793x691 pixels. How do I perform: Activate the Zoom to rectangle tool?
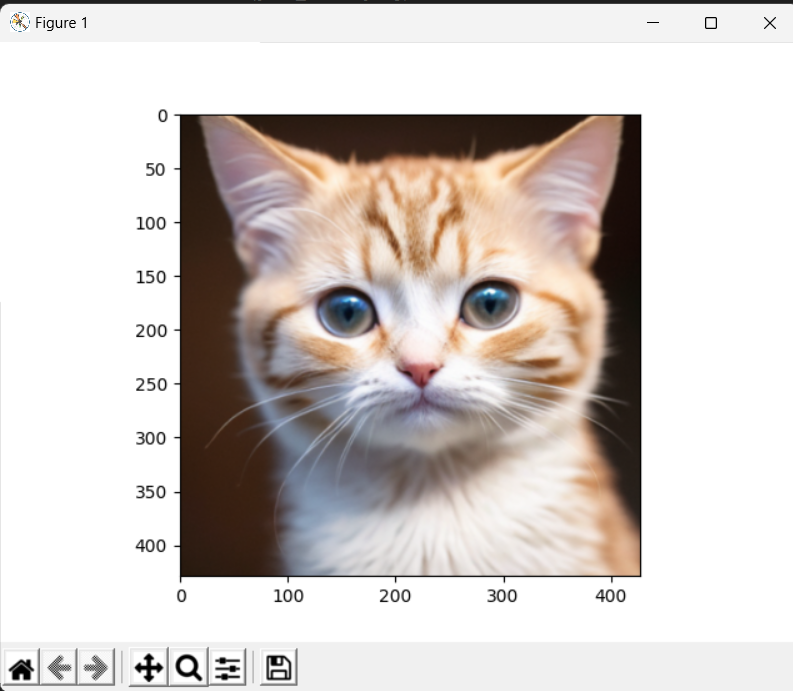189,667
